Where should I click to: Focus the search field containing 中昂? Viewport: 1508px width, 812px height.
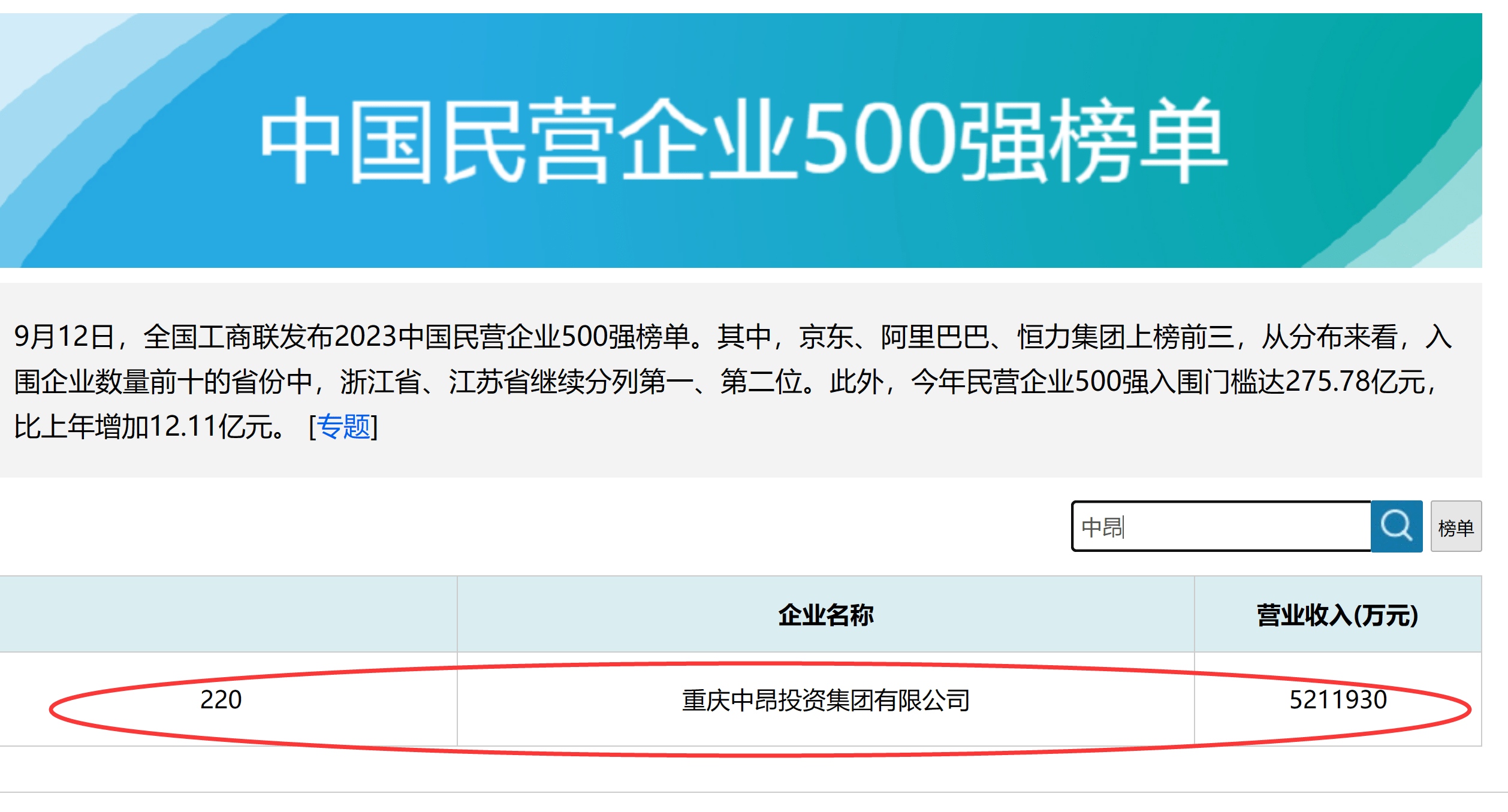(1222, 526)
